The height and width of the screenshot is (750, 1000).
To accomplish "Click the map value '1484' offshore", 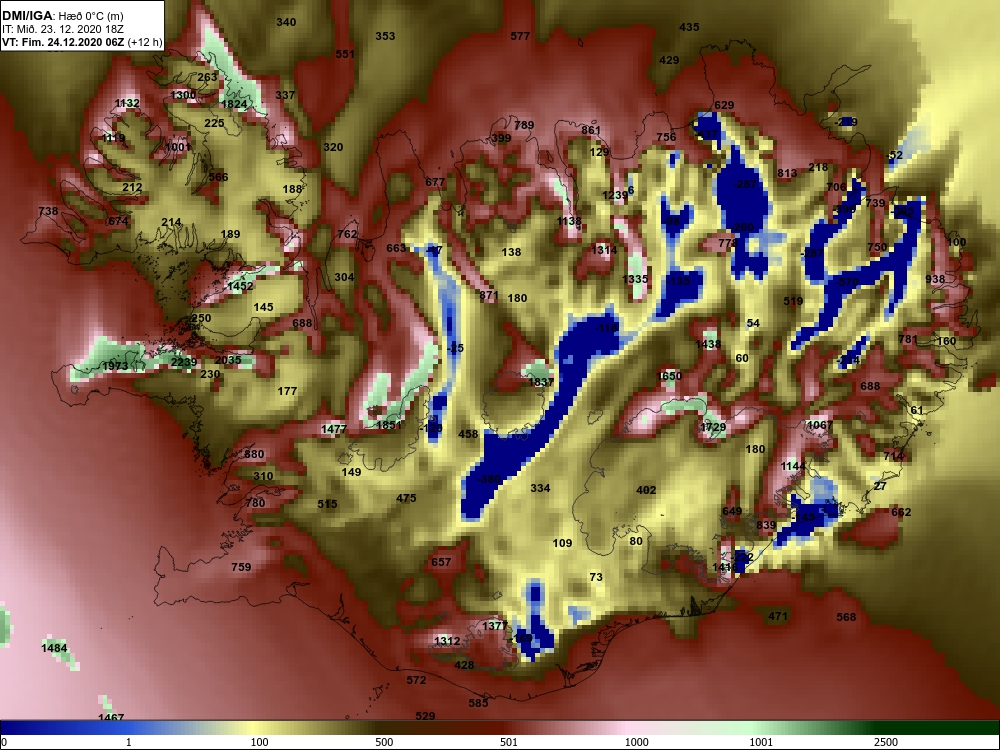I will coord(54,648).
